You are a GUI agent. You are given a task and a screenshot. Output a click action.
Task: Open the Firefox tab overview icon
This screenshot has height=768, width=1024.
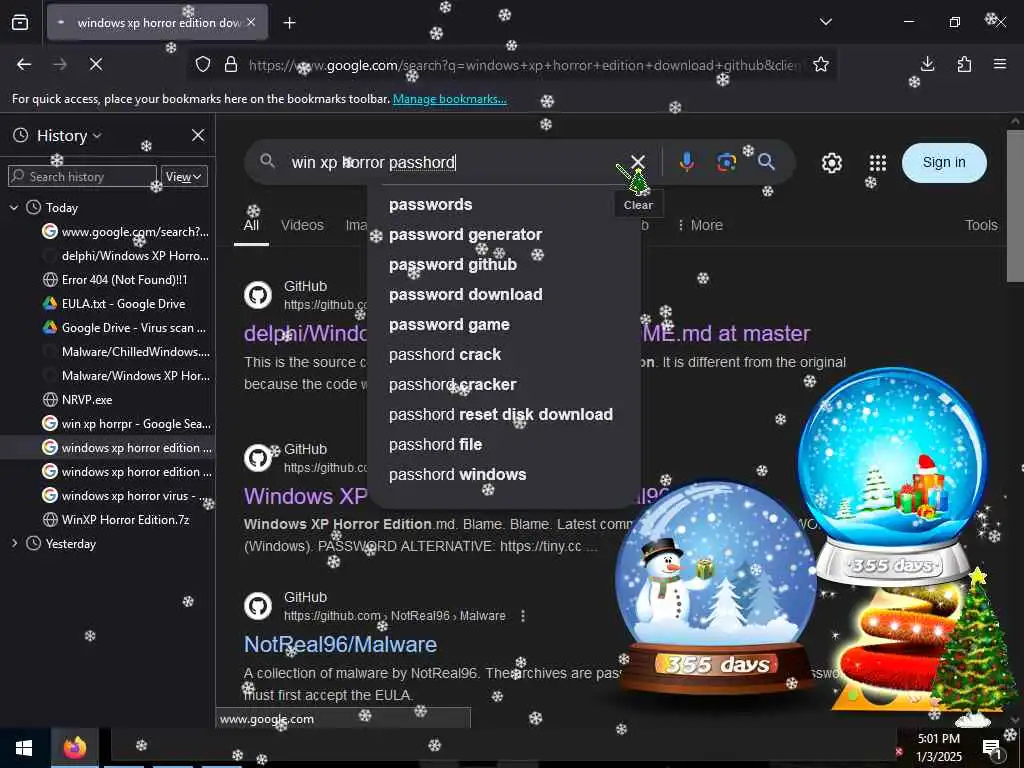(x=20, y=22)
